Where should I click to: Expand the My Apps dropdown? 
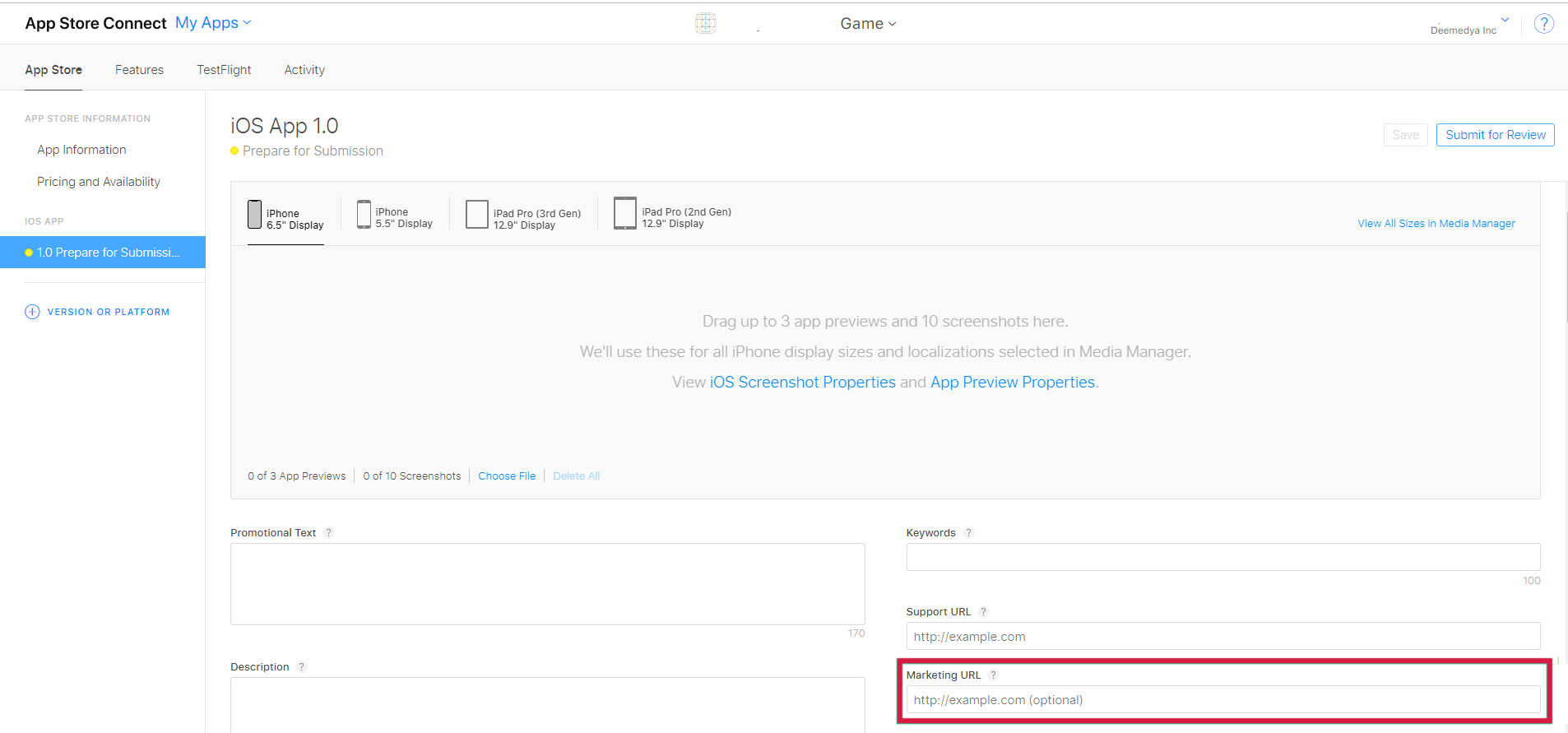tap(213, 23)
